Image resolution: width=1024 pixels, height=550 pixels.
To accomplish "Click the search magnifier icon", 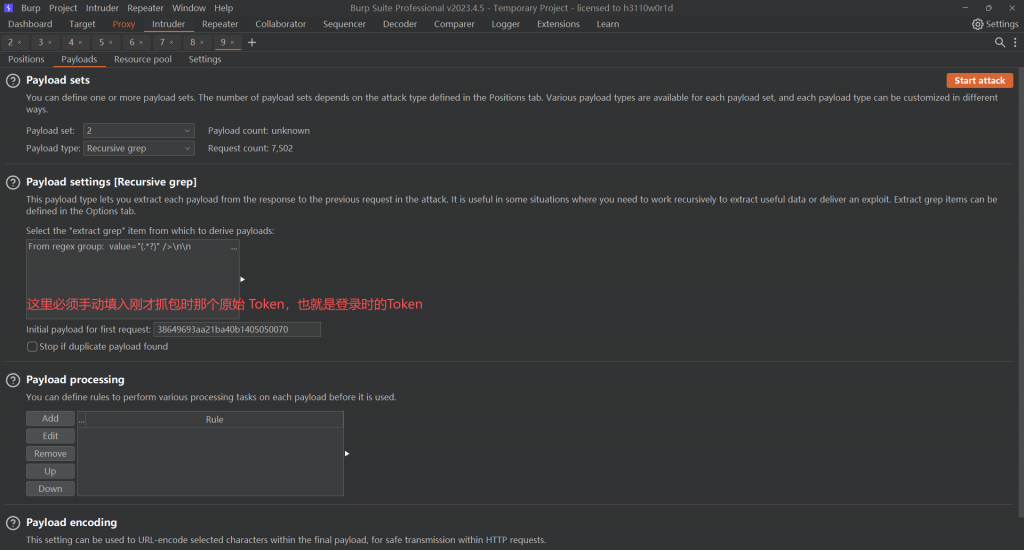I will [999, 42].
